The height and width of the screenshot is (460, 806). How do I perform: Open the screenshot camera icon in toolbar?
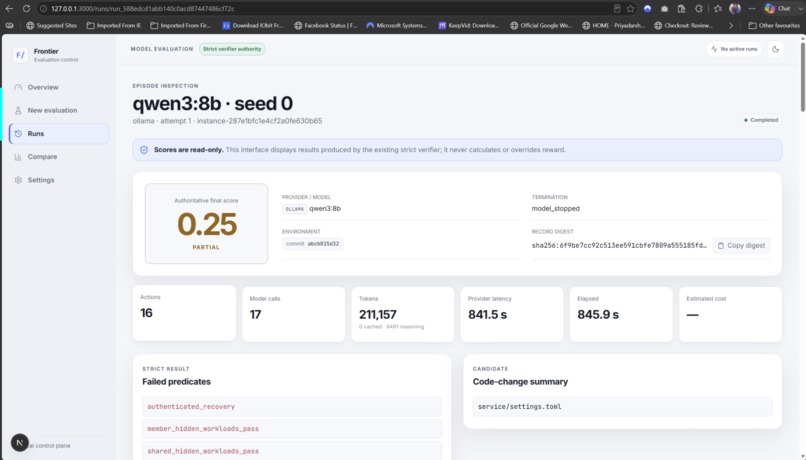tap(665, 9)
